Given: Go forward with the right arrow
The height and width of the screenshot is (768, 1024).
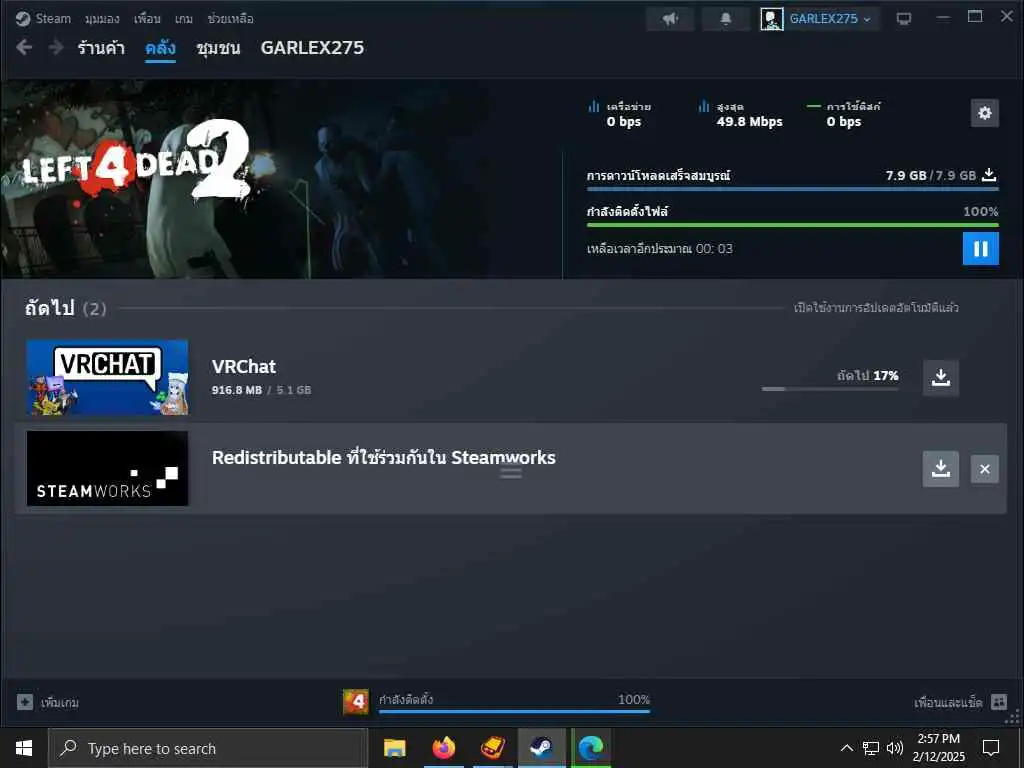Looking at the screenshot, I should coord(56,47).
